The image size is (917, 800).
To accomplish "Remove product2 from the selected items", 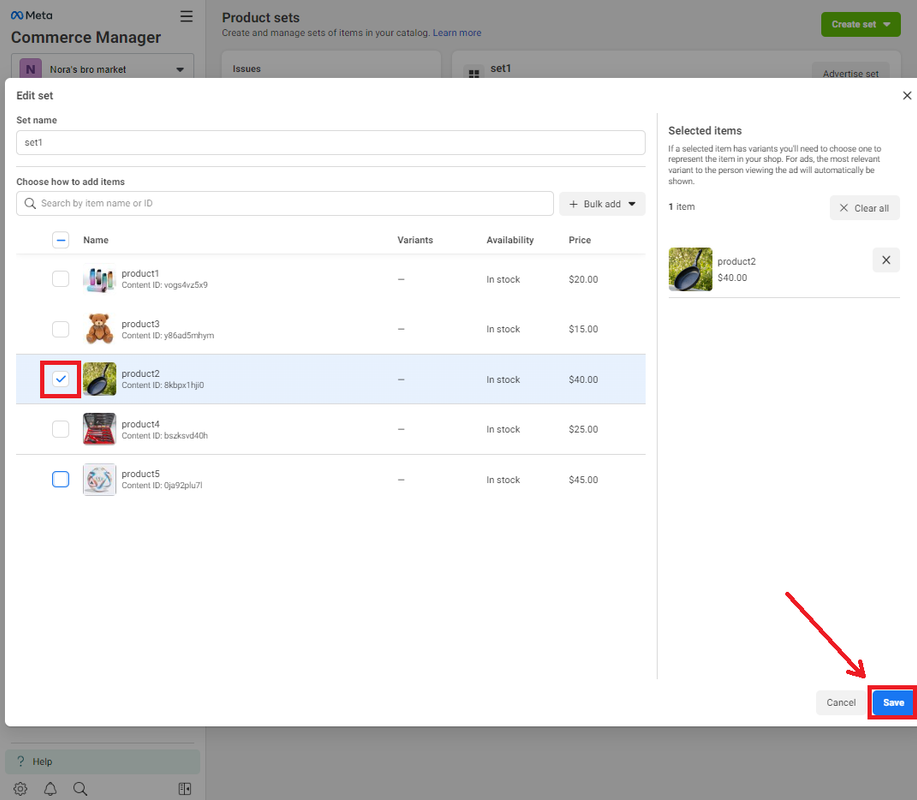I will [886, 260].
